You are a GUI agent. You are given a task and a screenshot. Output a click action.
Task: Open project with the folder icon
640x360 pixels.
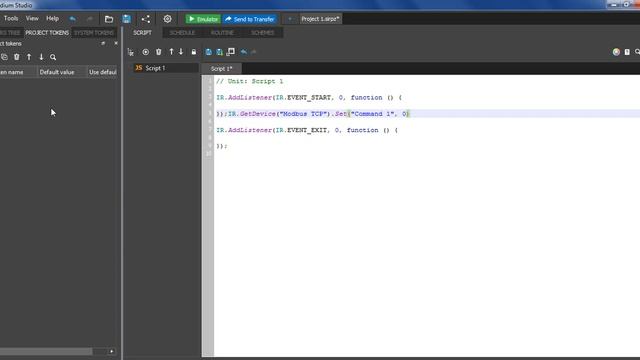tap(109, 19)
